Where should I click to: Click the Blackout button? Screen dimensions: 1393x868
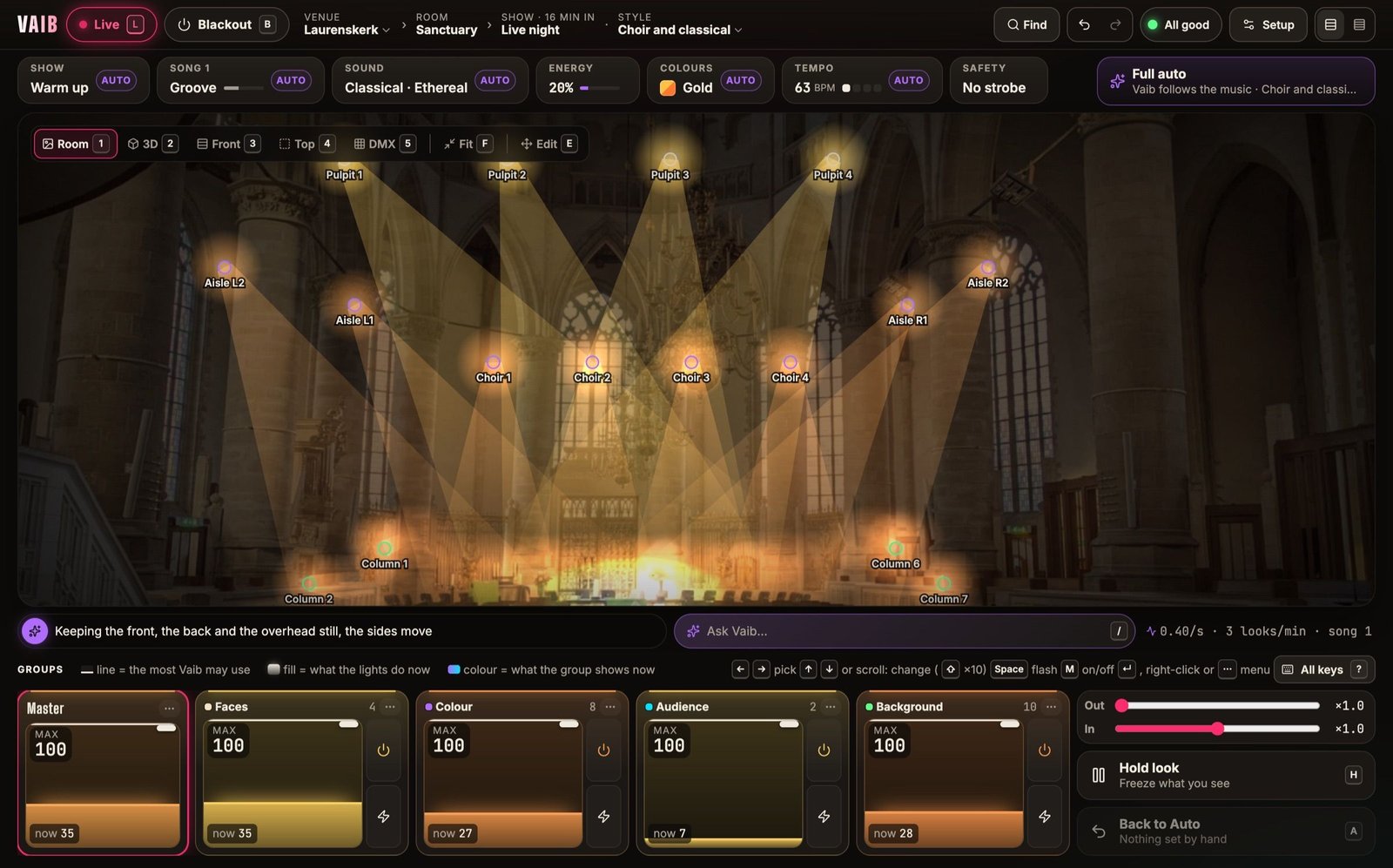[x=226, y=25]
